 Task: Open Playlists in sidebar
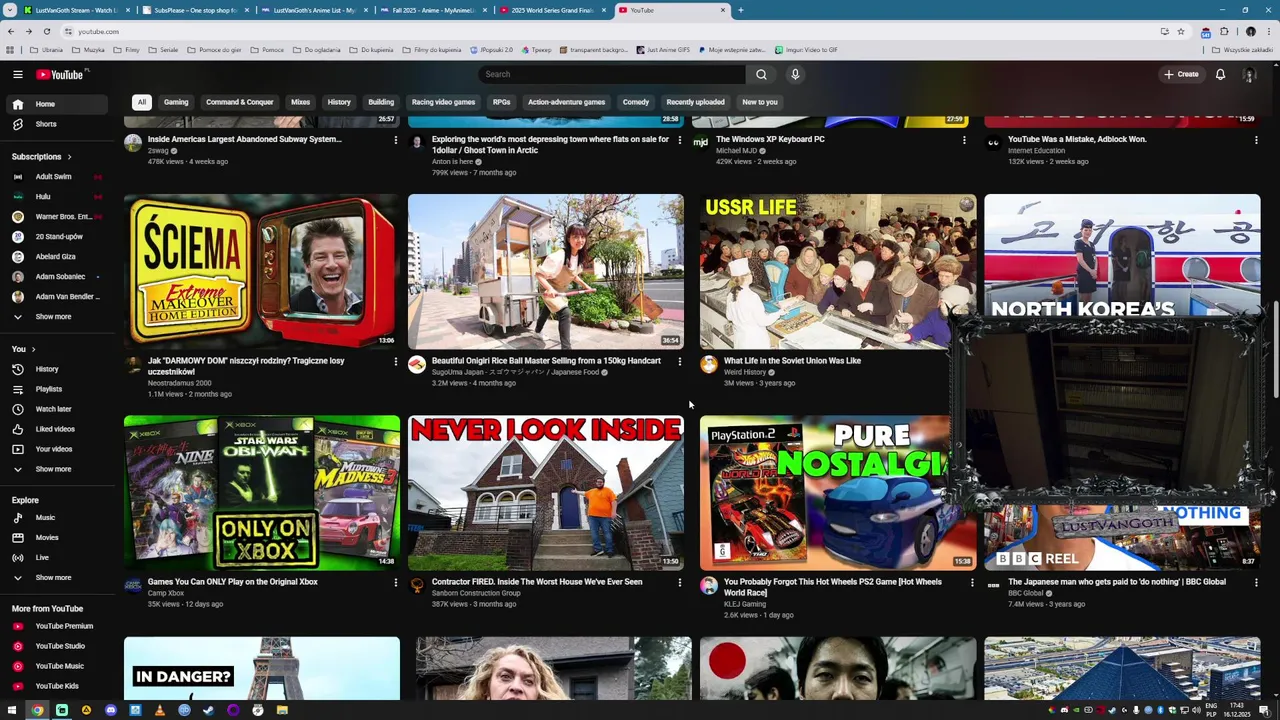(58, 389)
